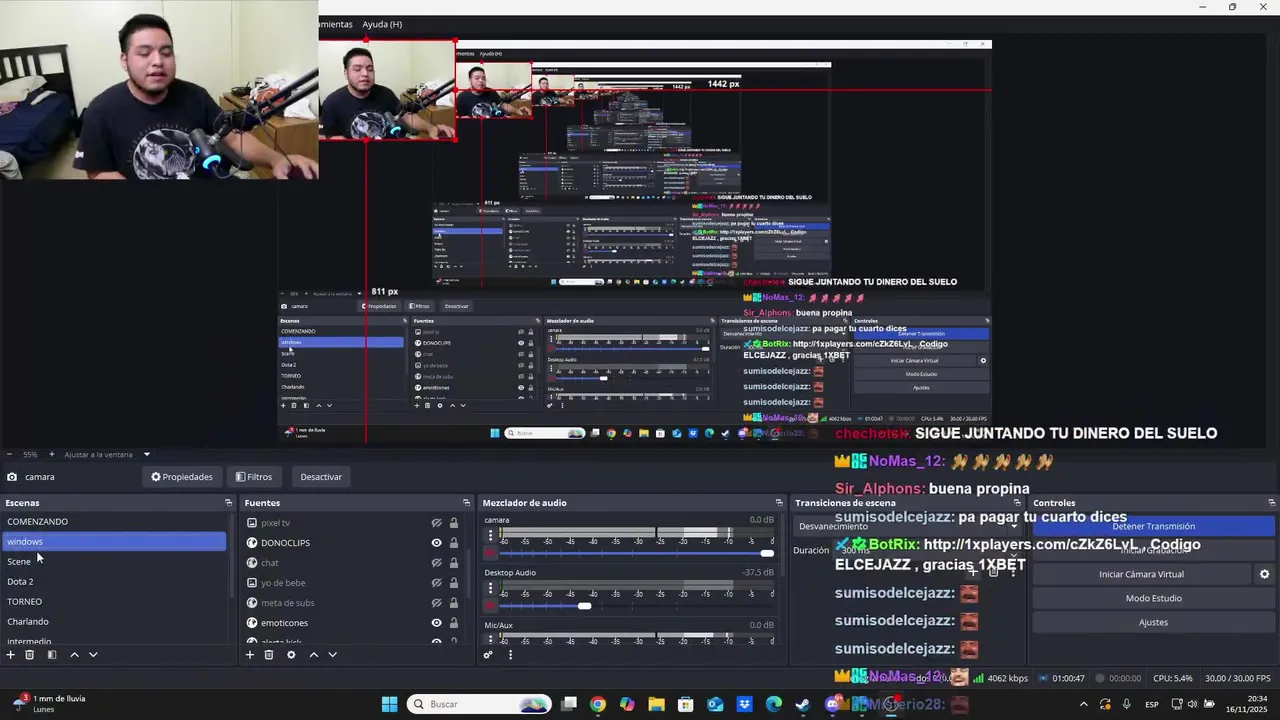
Task: Open the Mic/Aux channel options dots
Action: click(490, 640)
